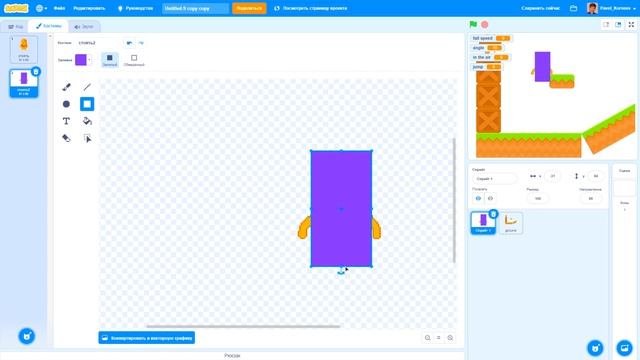Click Convert to Bitmap button

[x=147, y=338]
